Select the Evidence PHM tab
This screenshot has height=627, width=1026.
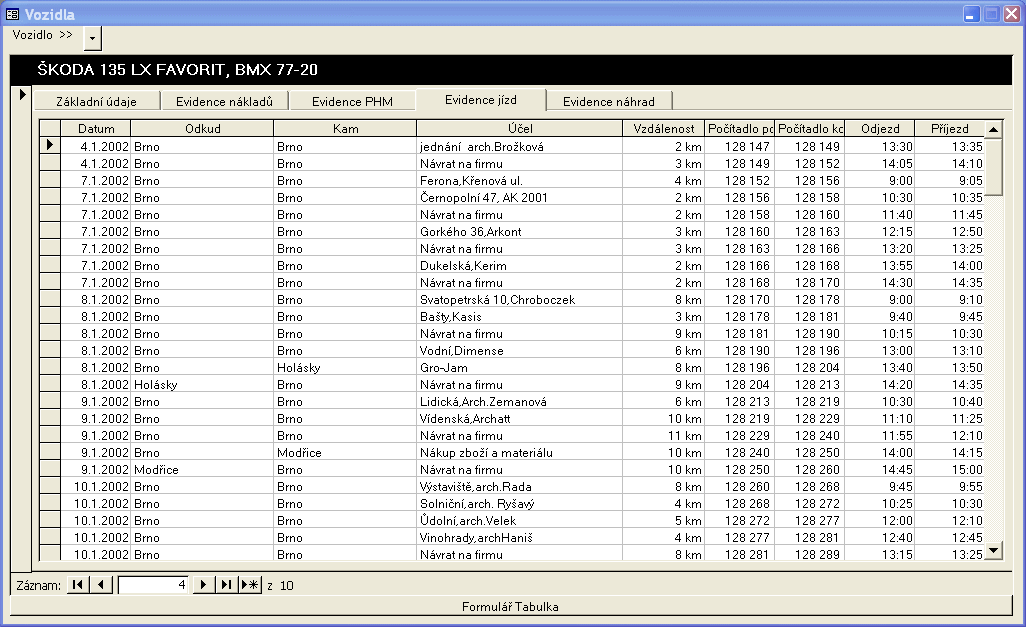pyautogui.click(x=352, y=101)
